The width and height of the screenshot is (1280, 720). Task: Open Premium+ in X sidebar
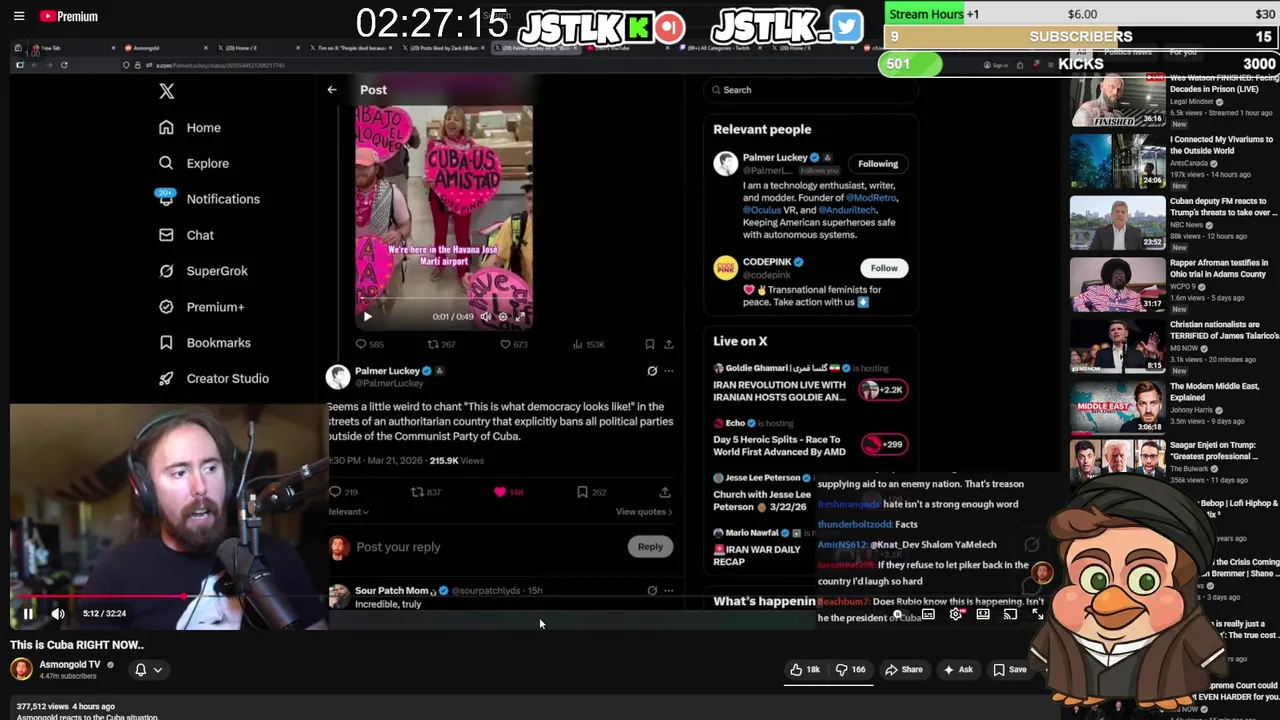201,307
